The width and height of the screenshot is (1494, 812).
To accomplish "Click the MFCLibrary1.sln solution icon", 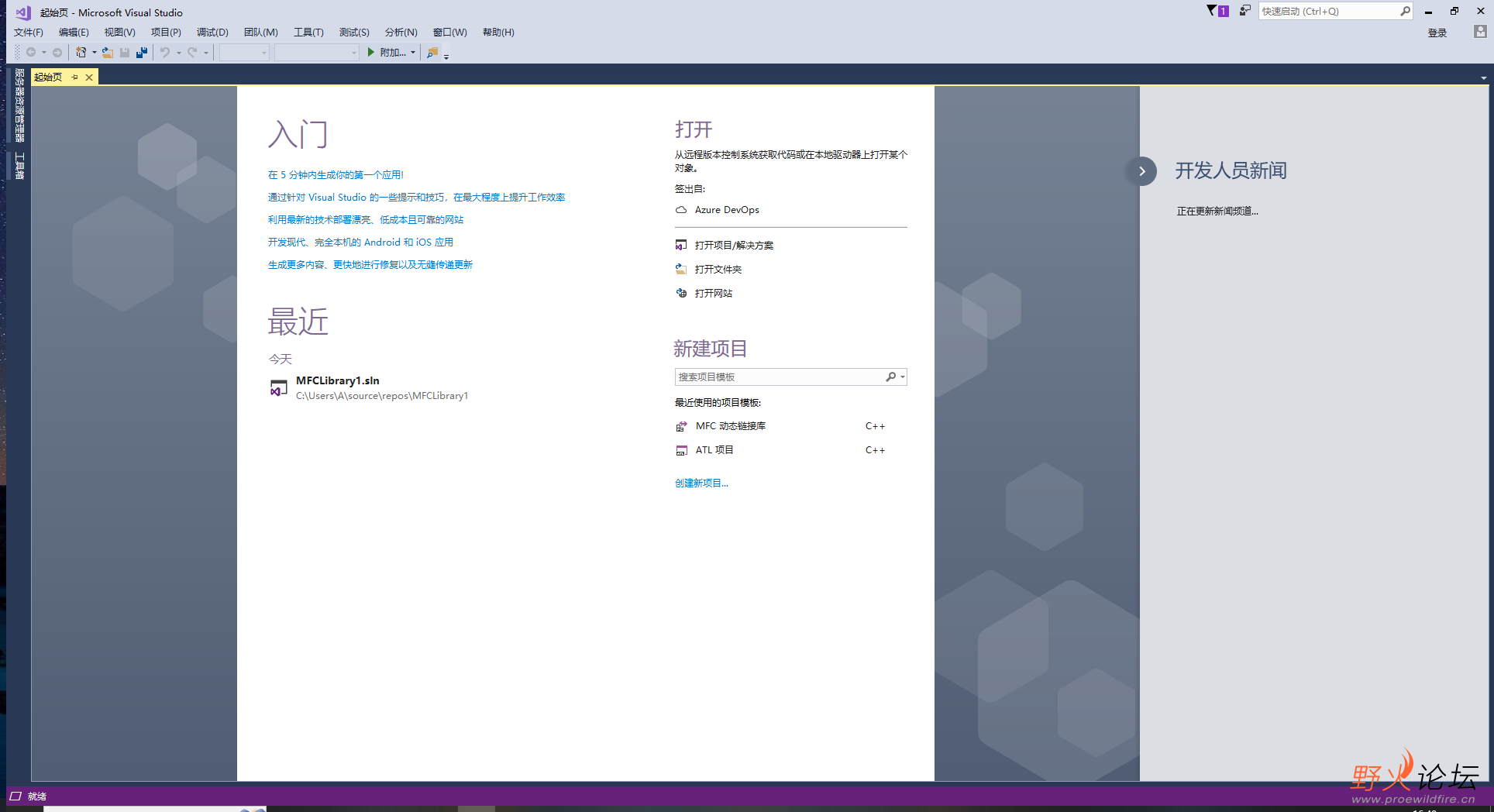I will click(278, 387).
